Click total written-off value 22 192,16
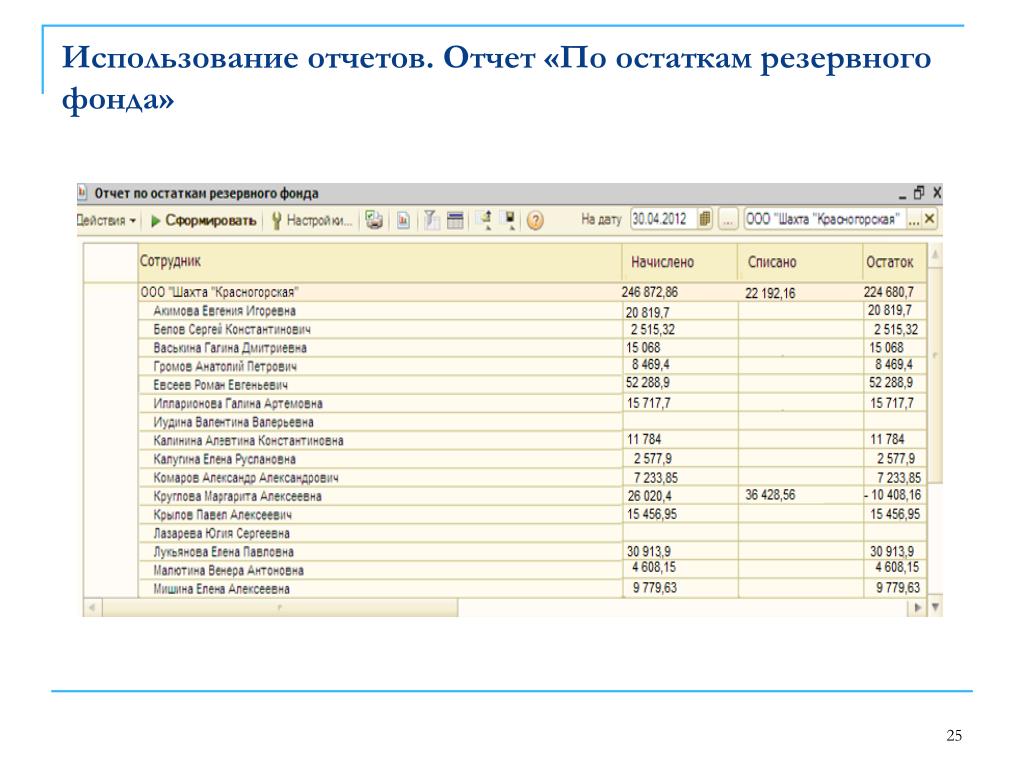 pos(771,293)
